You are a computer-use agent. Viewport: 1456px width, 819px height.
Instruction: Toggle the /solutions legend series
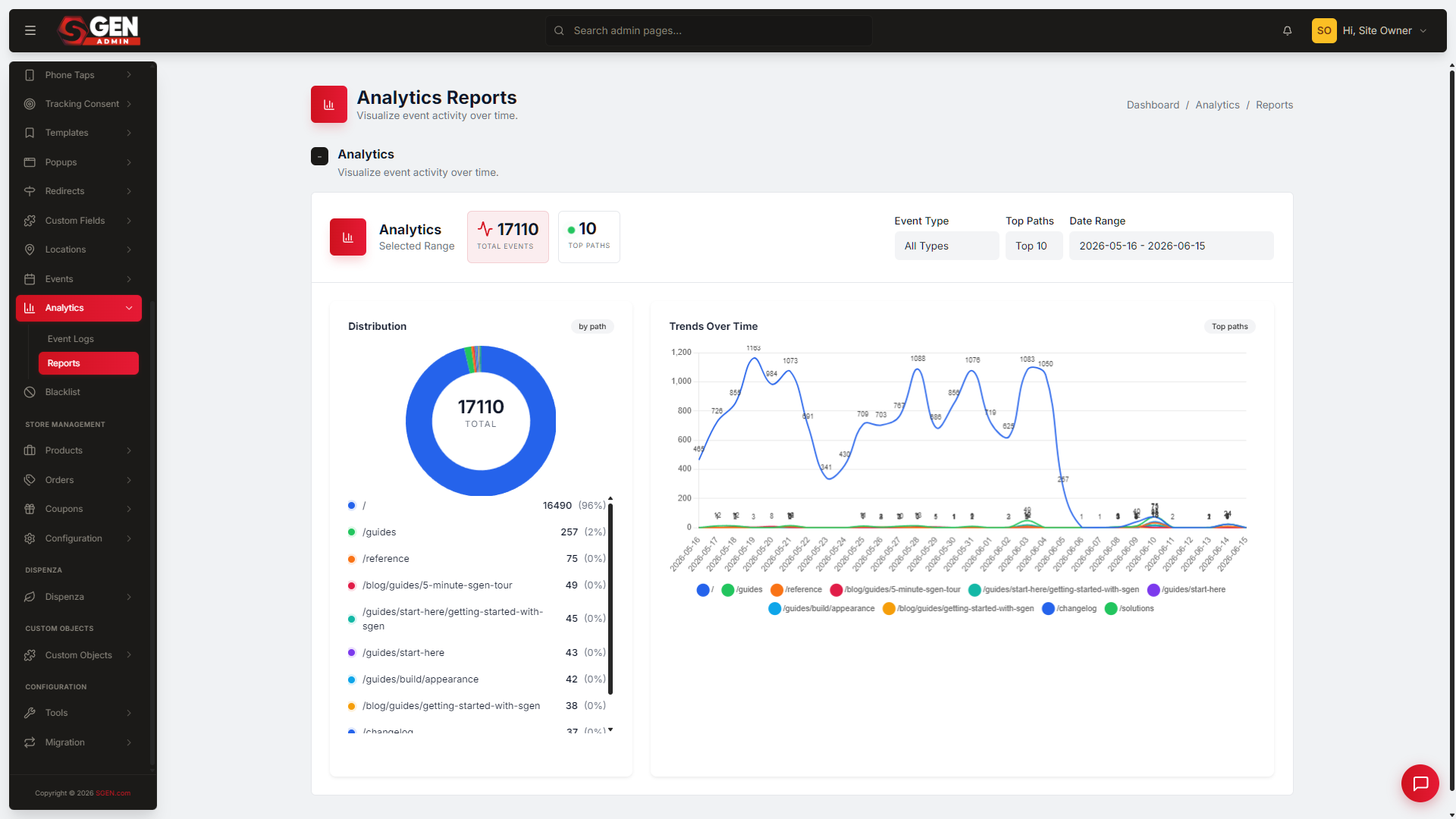click(1129, 609)
